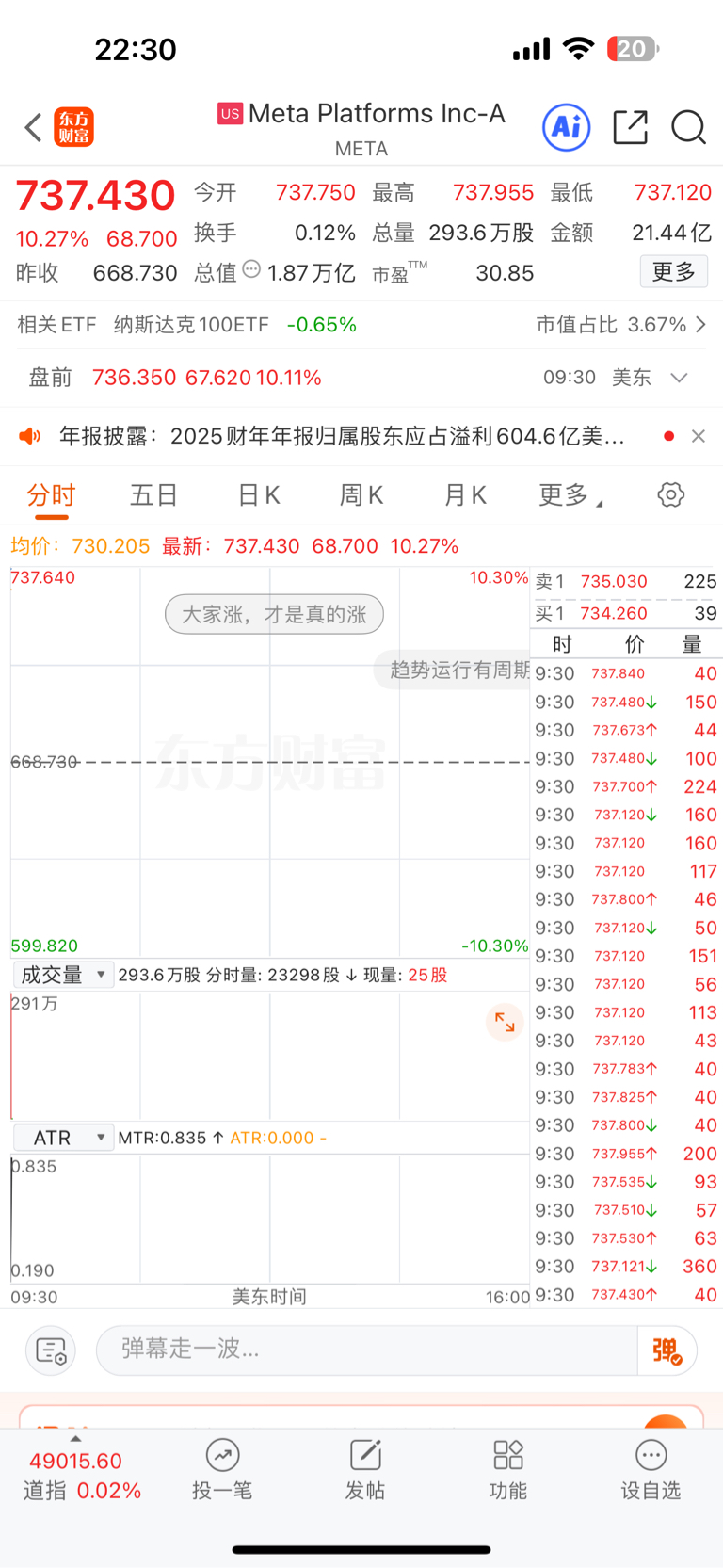The image size is (723, 1568).
Task: Open the 纳斯达克100ETF related link
Action: point(191,325)
